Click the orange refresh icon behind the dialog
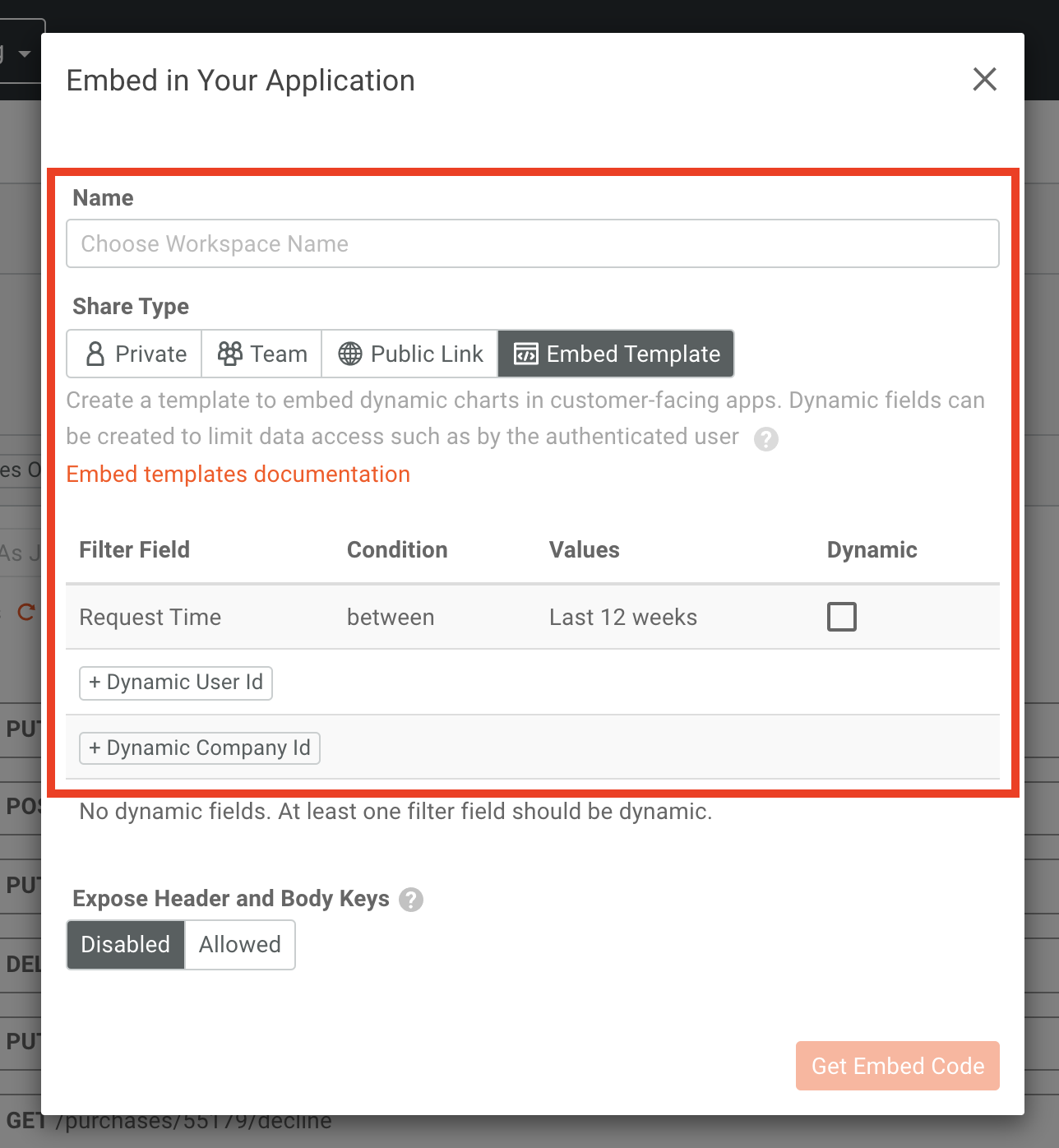This screenshot has width=1059, height=1148. [25, 612]
